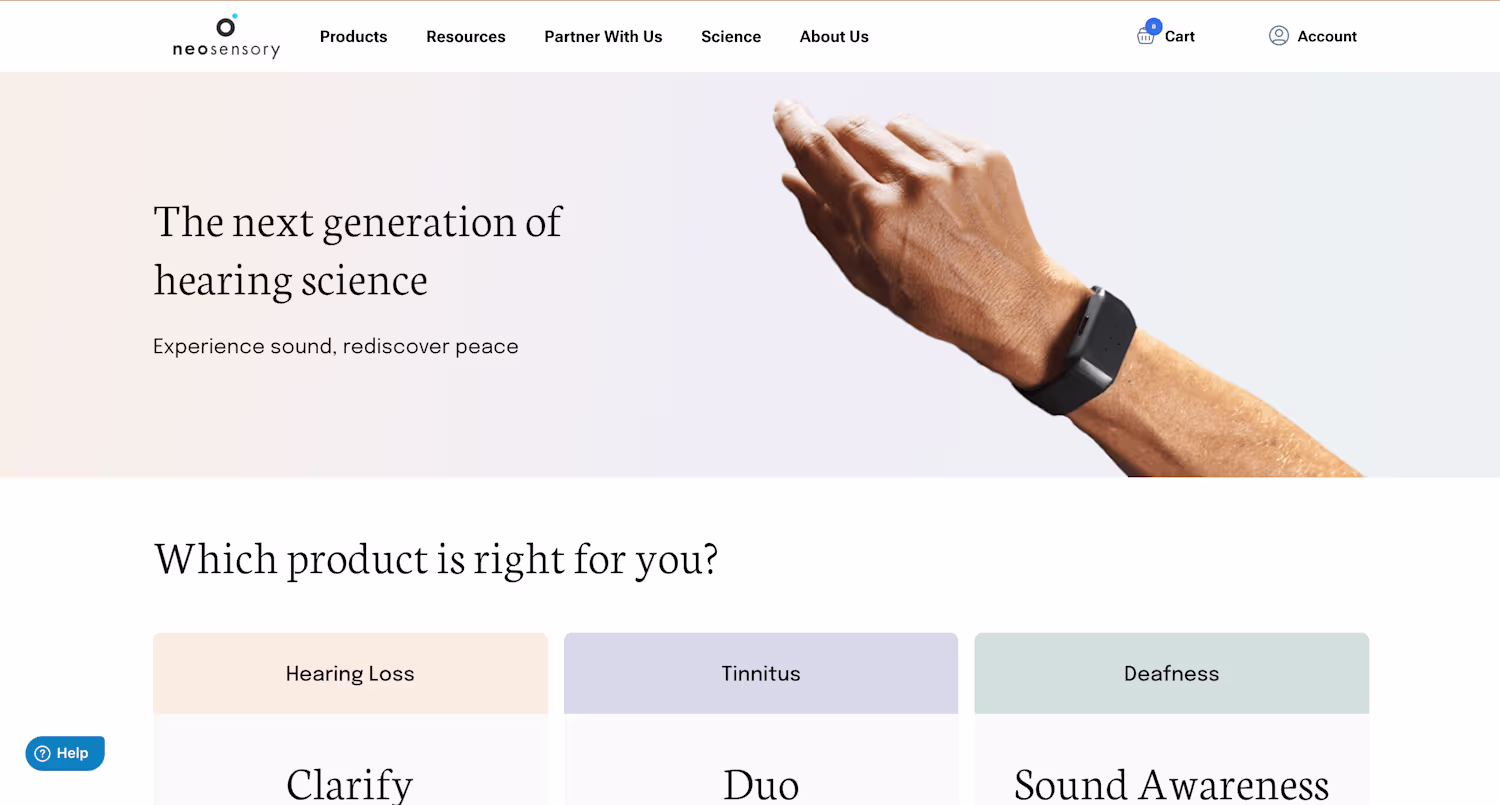Click the Duo product title
1500x805 pixels.
pyautogui.click(x=761, y=784)
